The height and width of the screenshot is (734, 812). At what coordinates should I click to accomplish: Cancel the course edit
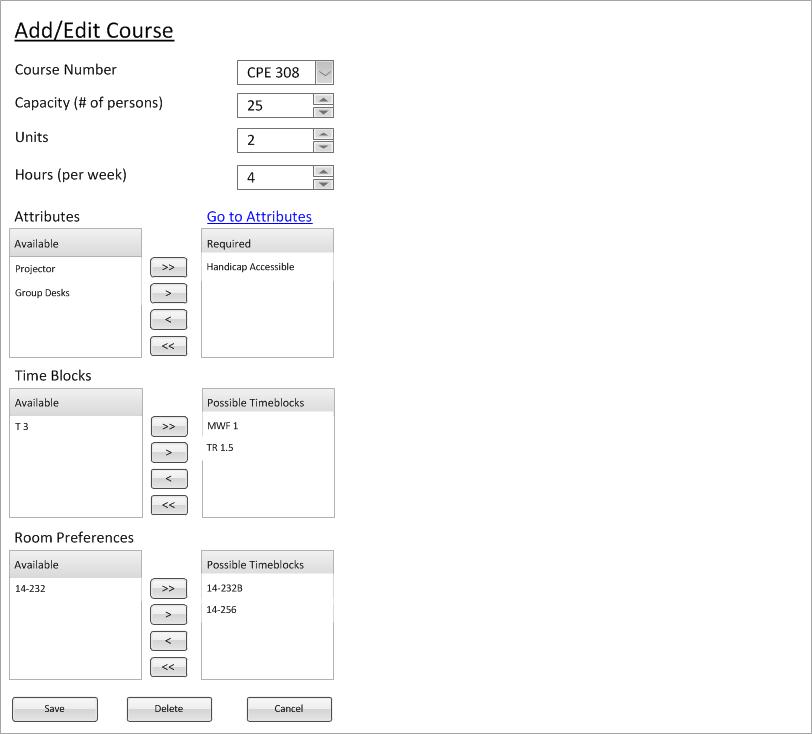click(x=289, y=709)
